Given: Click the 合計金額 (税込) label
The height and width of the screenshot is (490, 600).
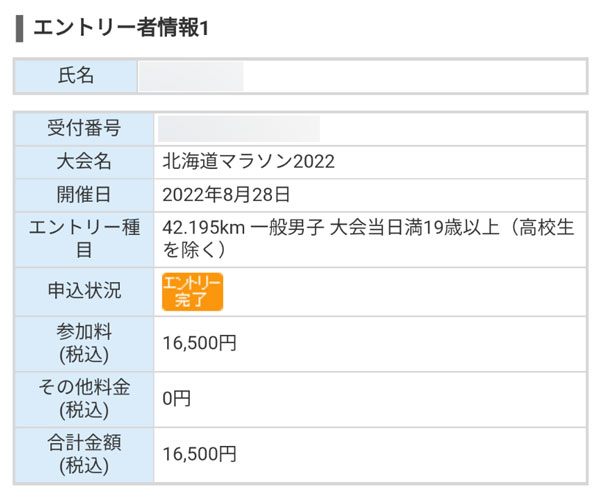Looking at the screenshot, I should 84,454.
